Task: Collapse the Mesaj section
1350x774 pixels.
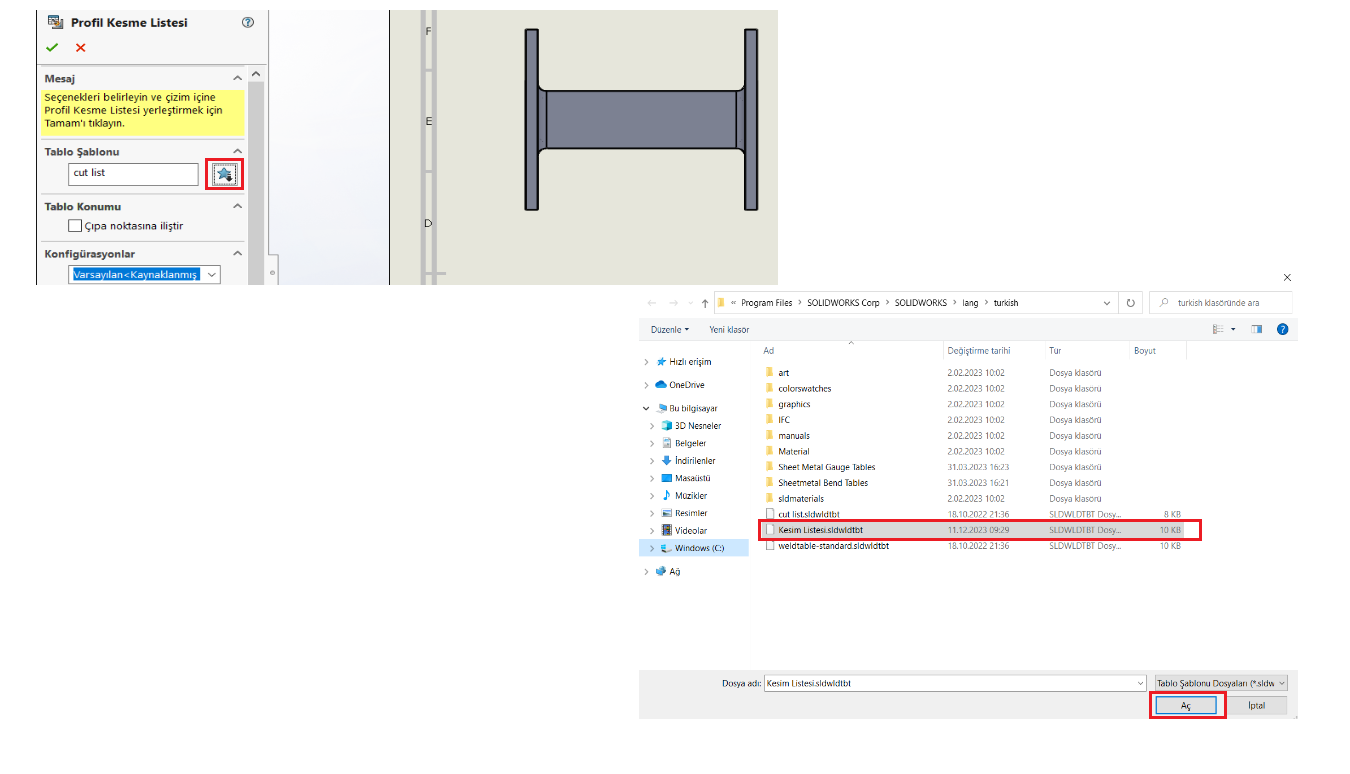Action: (238, 78)
